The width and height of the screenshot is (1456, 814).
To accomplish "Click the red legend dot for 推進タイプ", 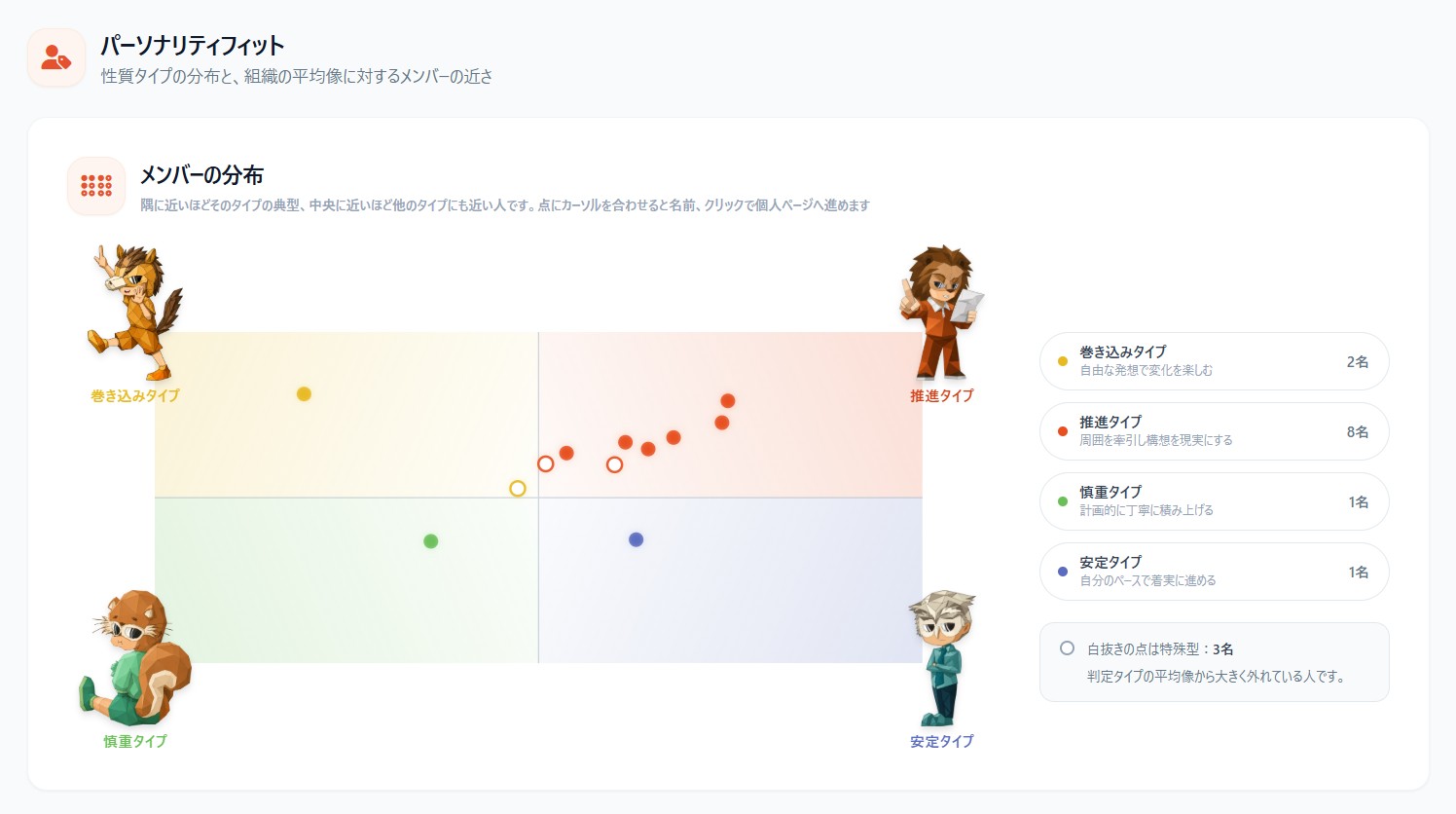I will tap(1063, 431).
